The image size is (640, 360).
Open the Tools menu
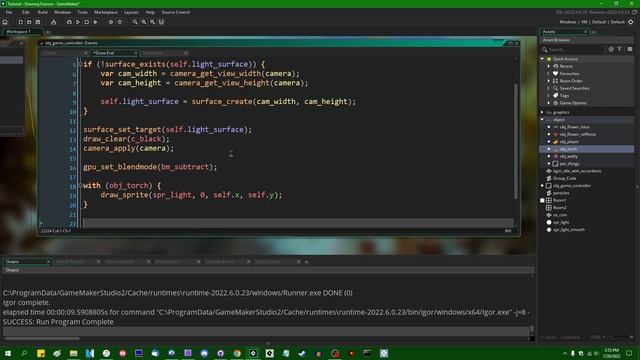pyautogui.click(x=82, y=12)
